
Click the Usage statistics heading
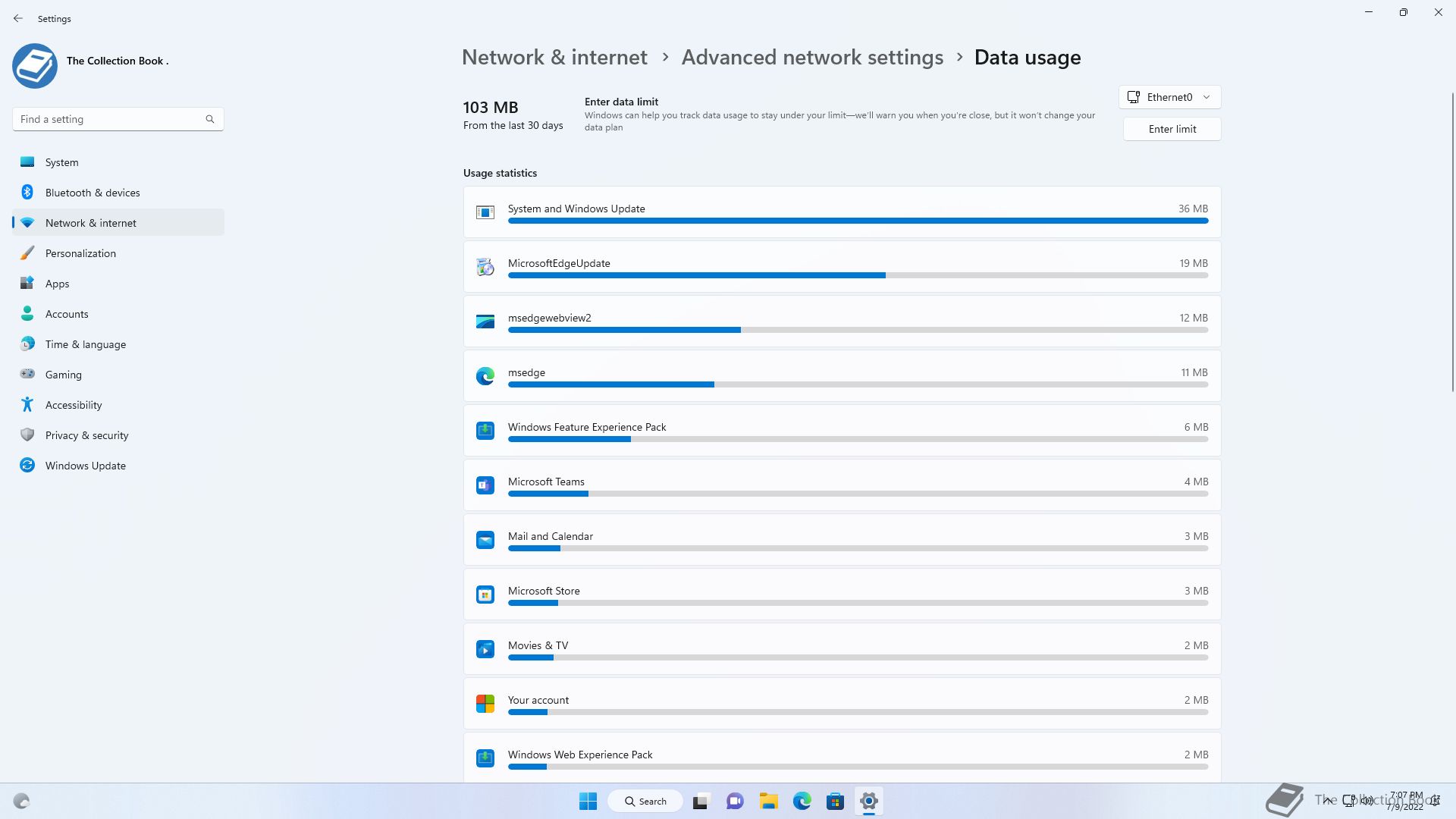pyautogui.click(x=500, y=173)
